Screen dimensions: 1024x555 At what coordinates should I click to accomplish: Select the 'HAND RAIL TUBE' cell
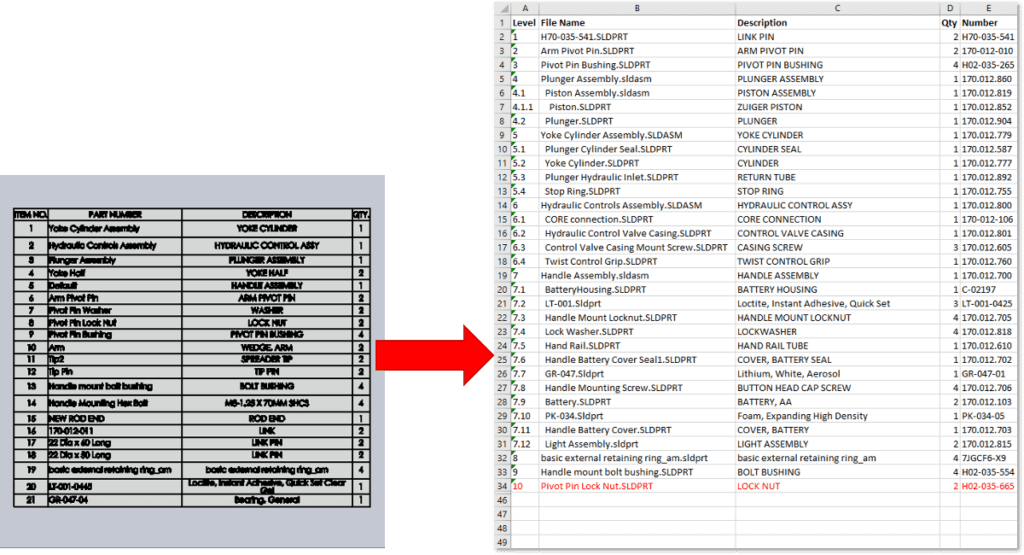(837, 346)
